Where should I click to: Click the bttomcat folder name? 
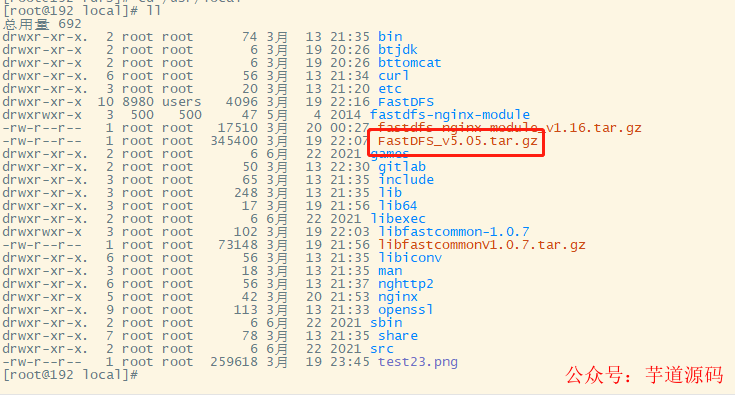pos(410,63)
